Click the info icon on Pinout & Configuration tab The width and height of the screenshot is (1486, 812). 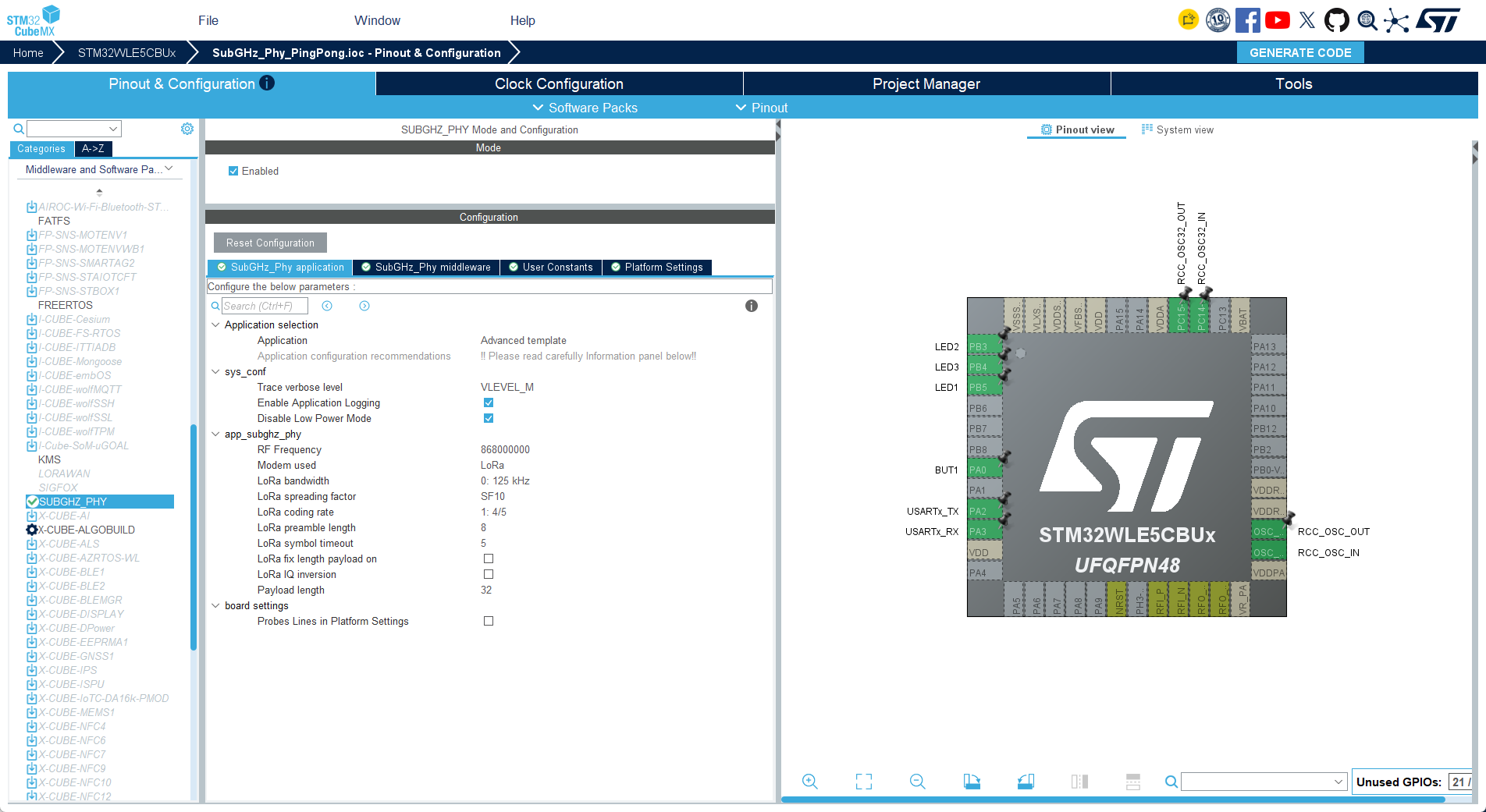(x=267, y=83)
